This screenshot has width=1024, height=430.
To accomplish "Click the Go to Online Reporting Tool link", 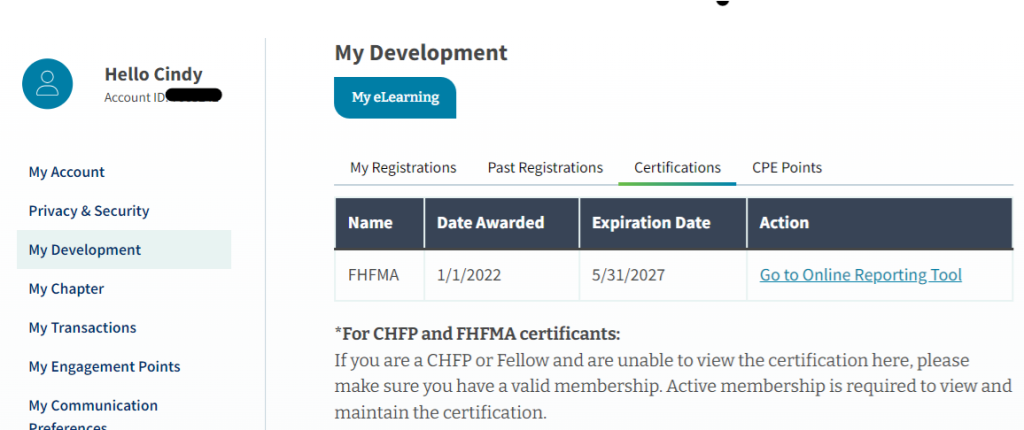I will click(860, 275).
